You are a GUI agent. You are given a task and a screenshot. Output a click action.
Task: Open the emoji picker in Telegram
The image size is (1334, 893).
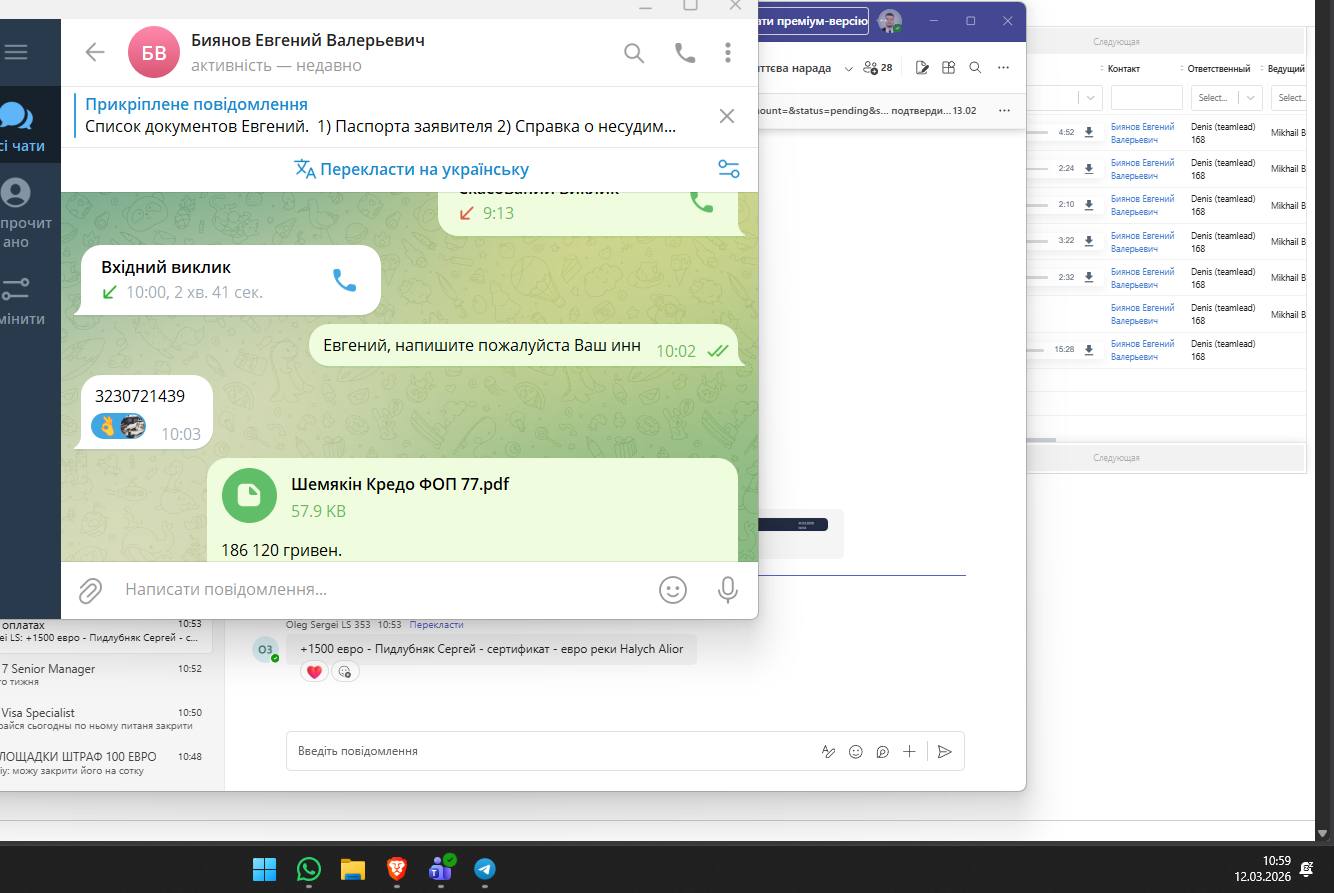click(x=673, y=590)
